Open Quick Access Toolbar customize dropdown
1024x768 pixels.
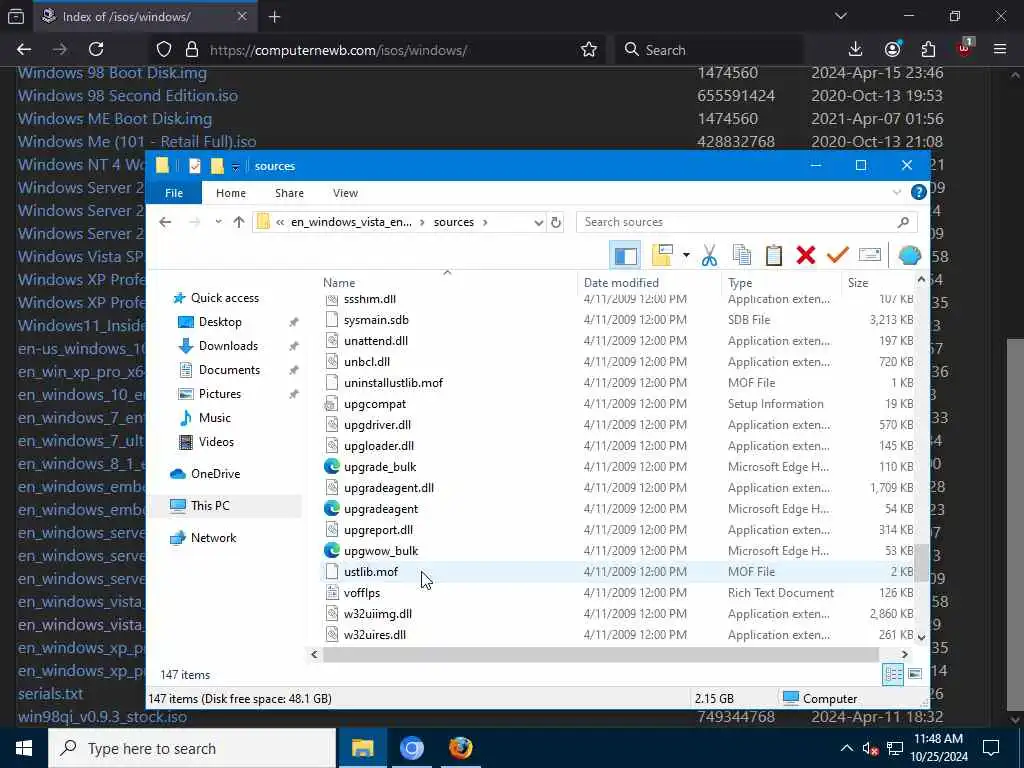tap(235, 167)
